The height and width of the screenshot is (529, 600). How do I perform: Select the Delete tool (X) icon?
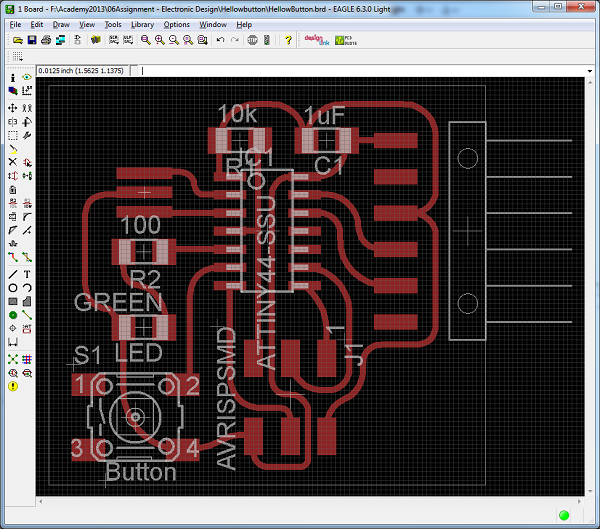(12, 161)
